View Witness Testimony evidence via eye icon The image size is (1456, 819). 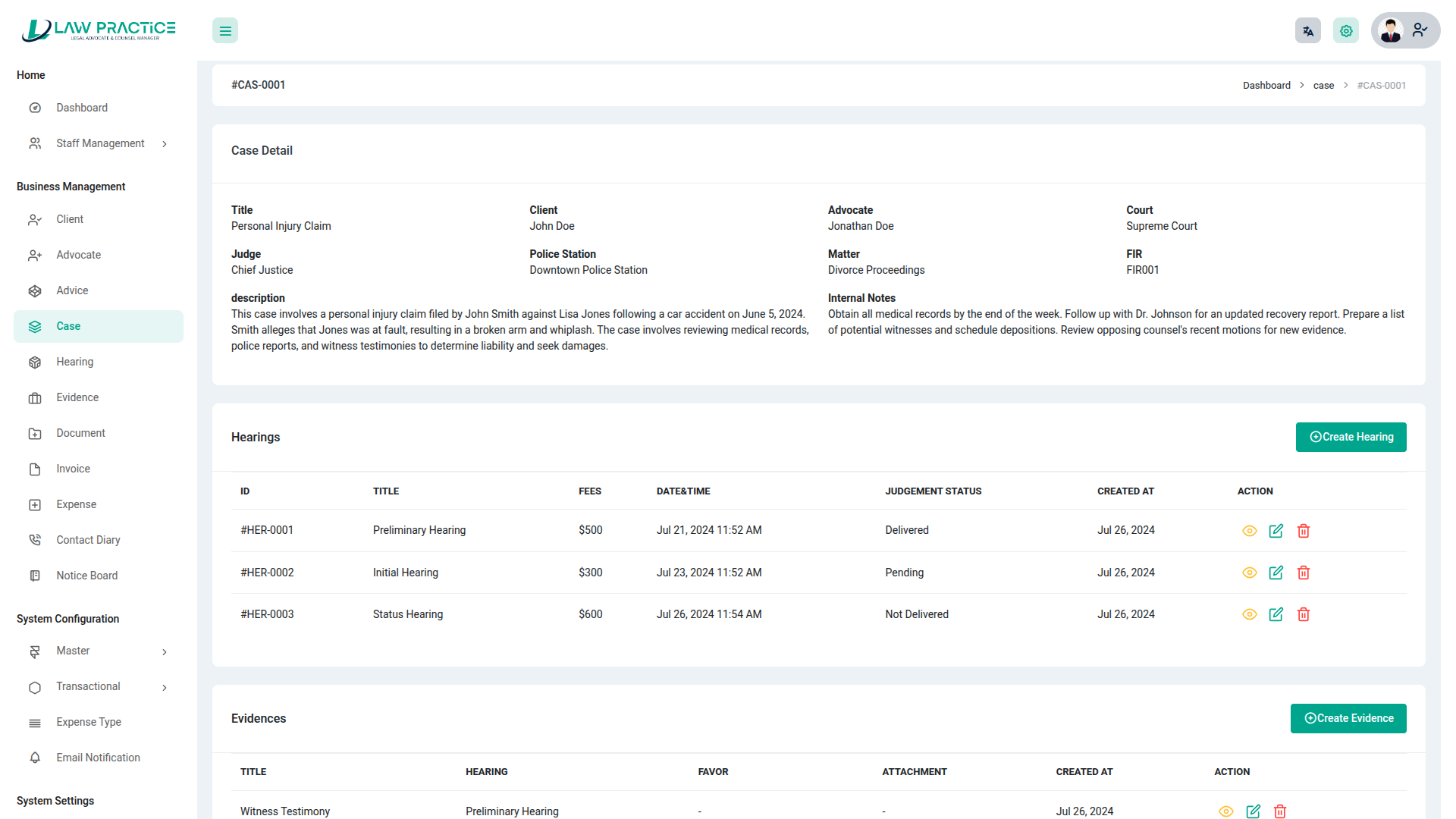[x=1226, y=811]
